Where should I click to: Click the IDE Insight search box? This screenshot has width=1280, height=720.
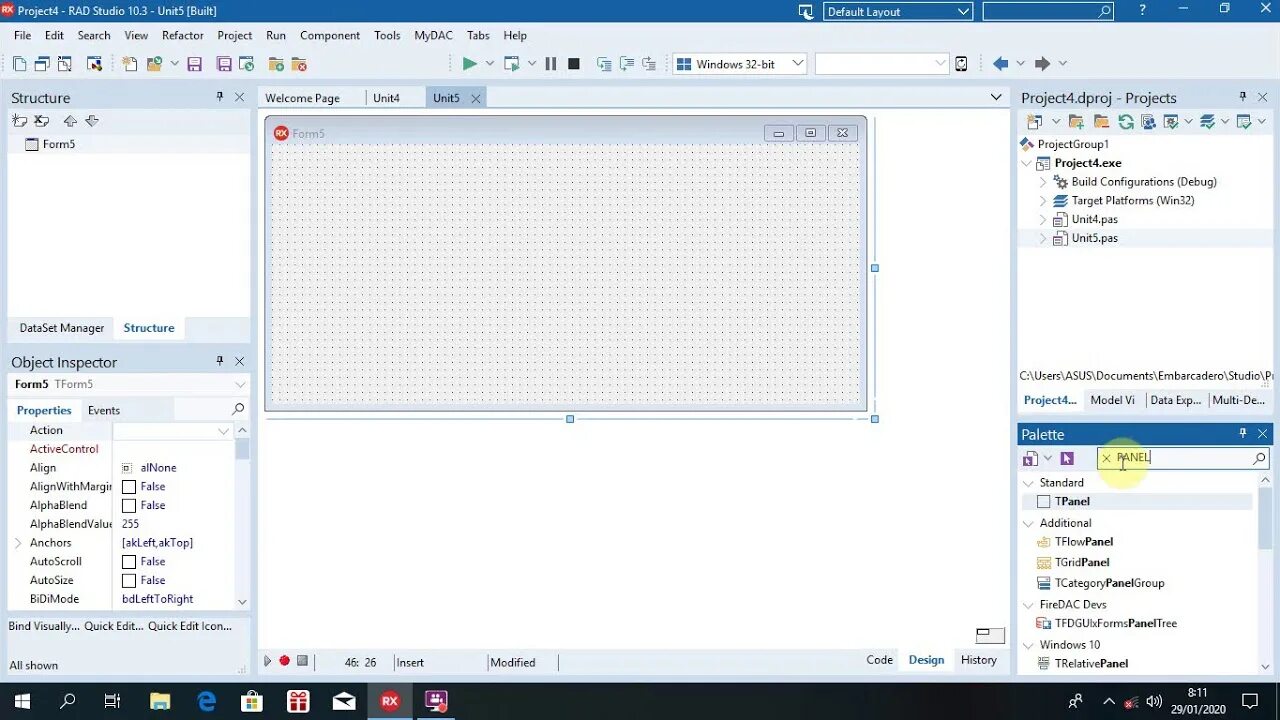click(x=1048, y=11)
